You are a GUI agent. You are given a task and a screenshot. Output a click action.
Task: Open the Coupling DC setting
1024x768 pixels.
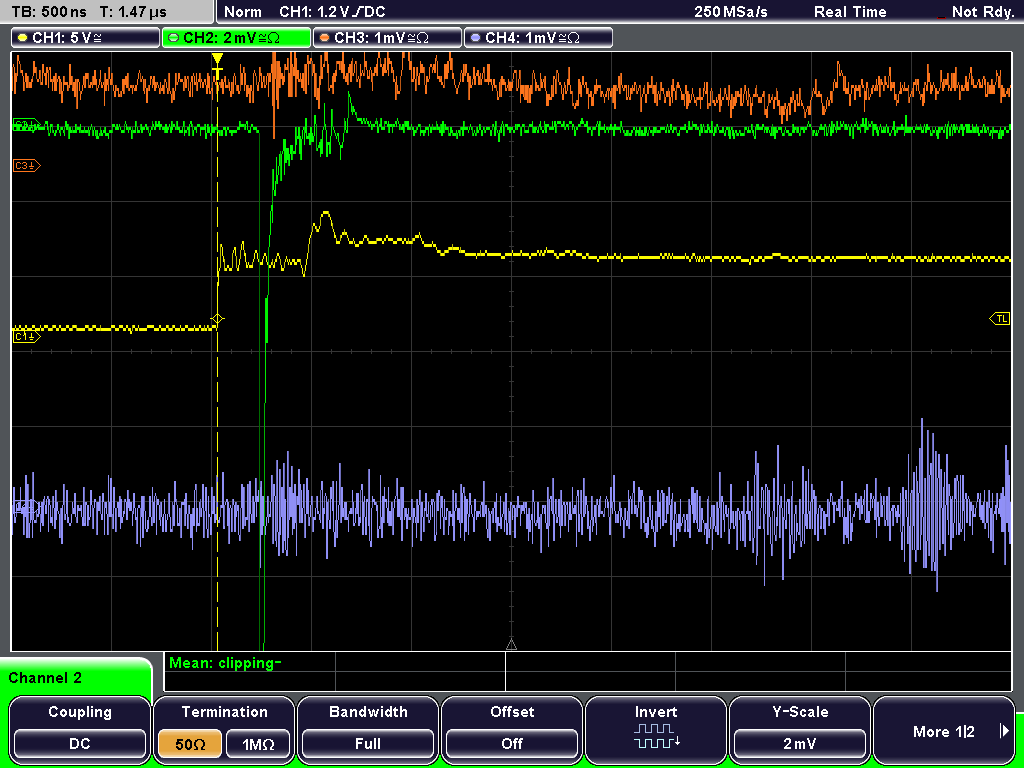click(80, 729)
